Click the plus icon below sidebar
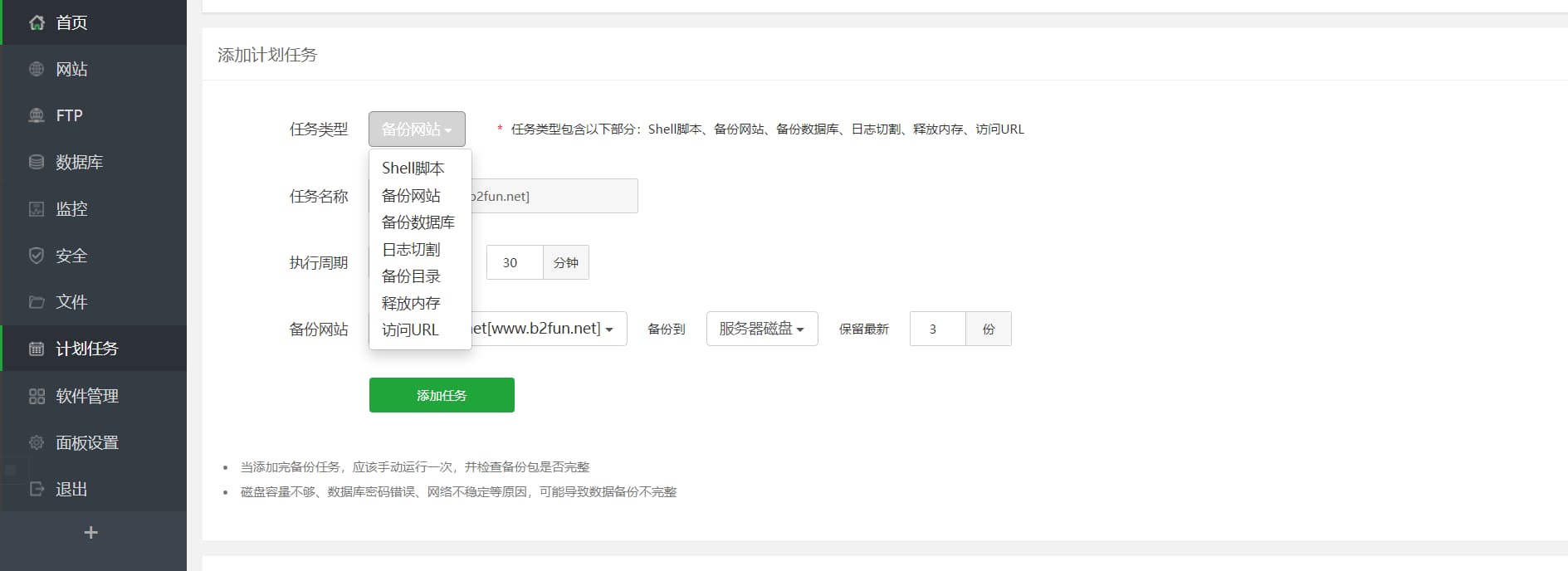The image size is (1568, 571). click(91, 533)
